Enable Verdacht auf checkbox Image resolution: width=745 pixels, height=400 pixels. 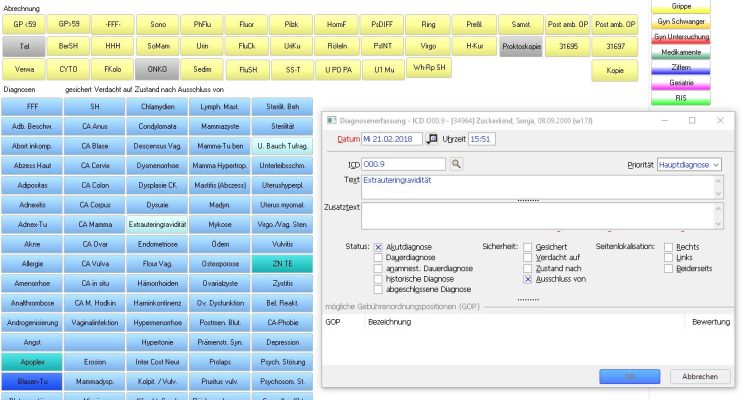coord(527,257)
